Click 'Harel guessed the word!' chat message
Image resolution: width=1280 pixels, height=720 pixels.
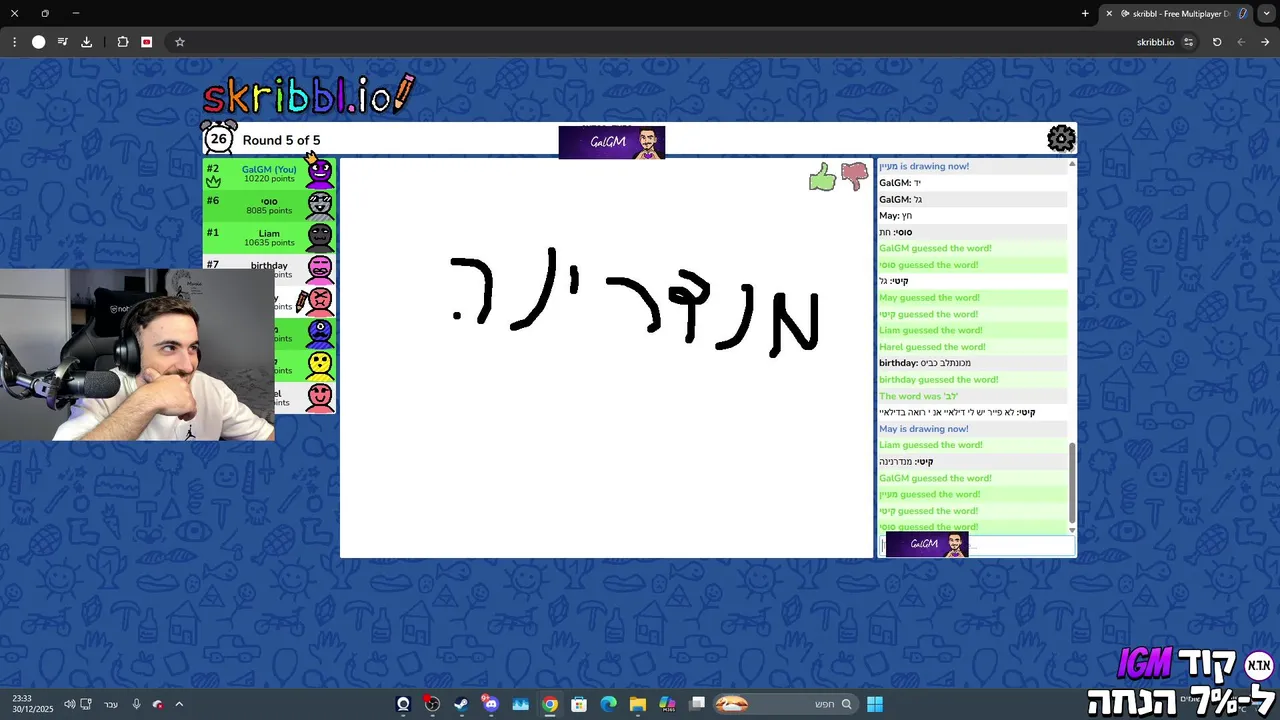[932, 347]
